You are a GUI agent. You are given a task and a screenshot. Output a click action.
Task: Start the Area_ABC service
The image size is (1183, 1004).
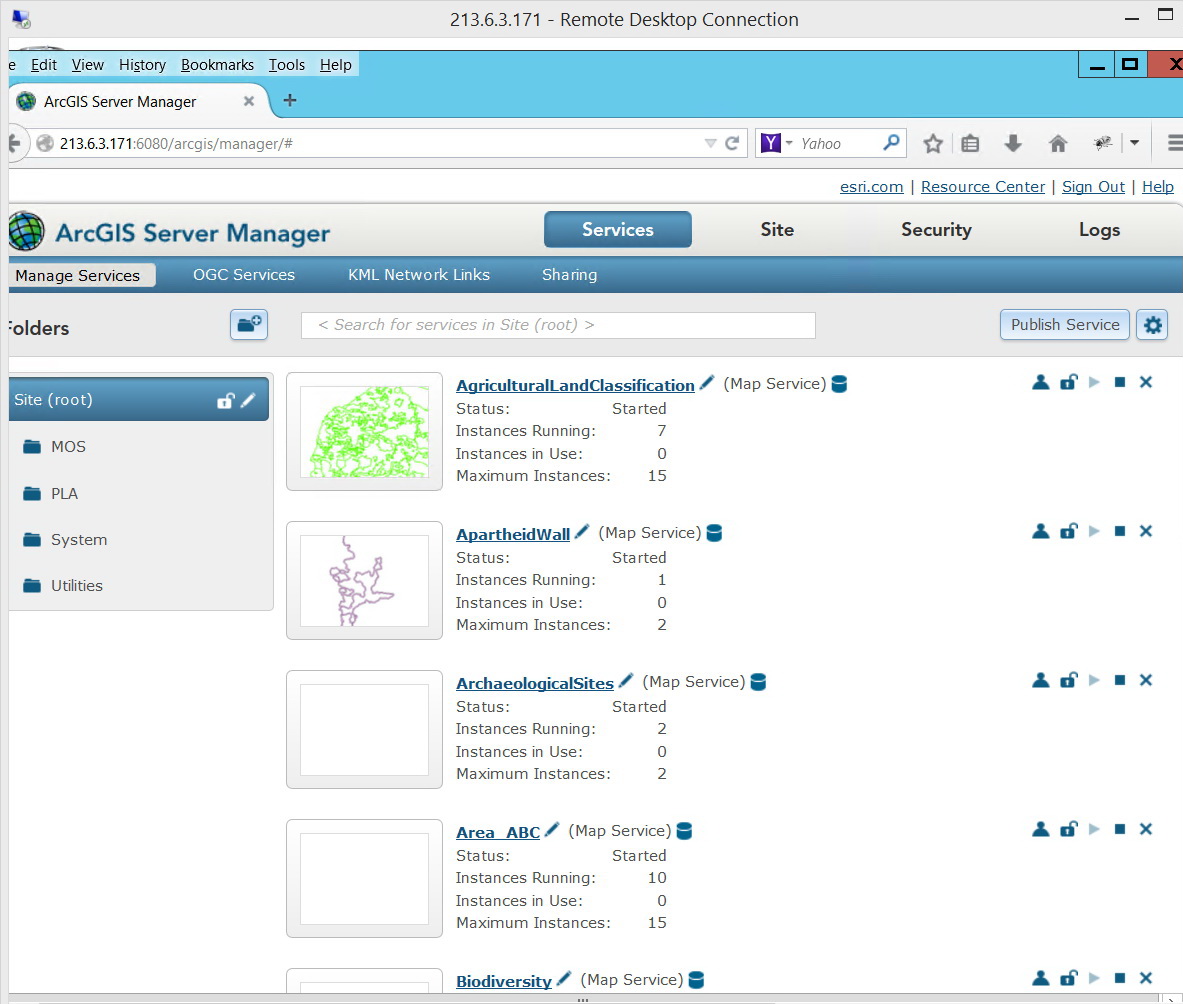click(1094, 829)
